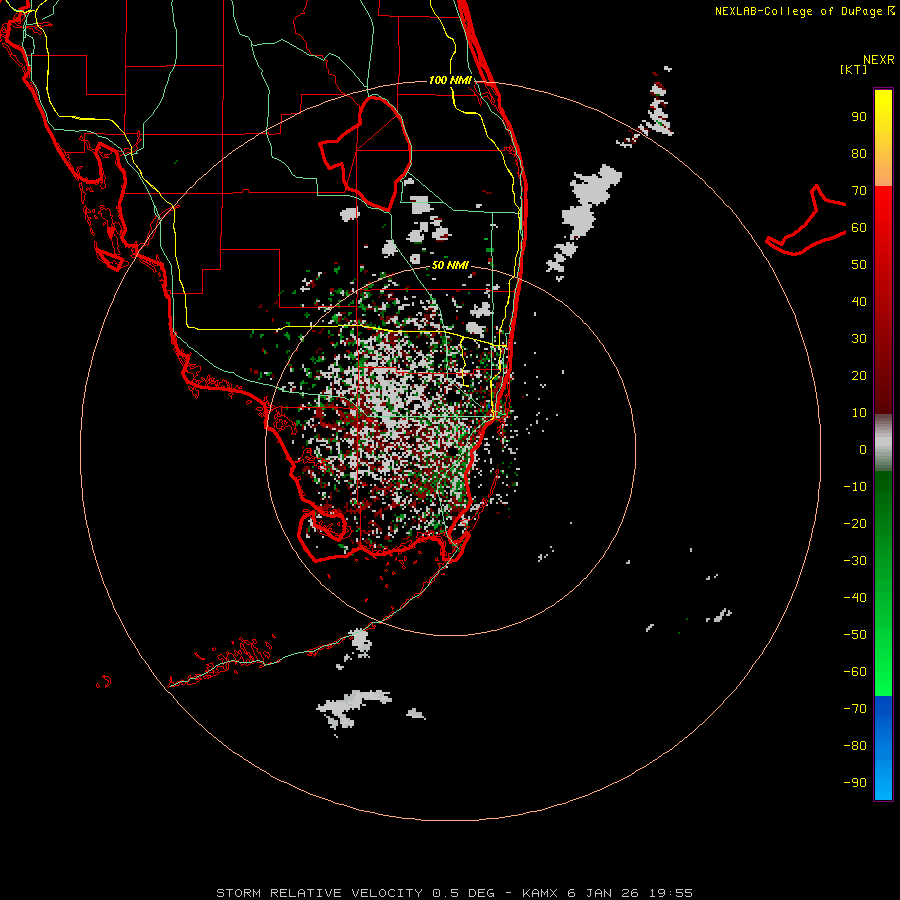The height and width of the screenshot is (900, 900).
Task: Click the 50 value on velocity scale
Action: 859,265
